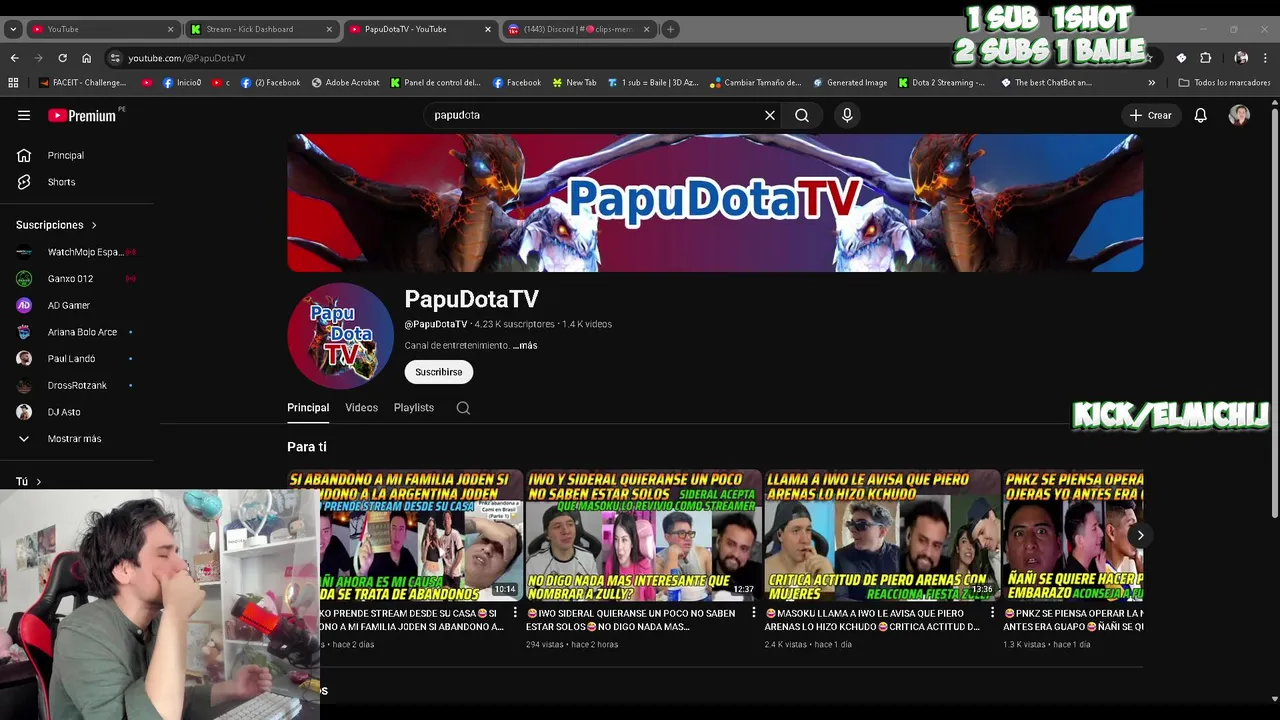Open the 12:37 IWO Sideral video thumbnail
Image resolution: width=1280 pixels, height=720 pixels.
click(x=642, y=535)
